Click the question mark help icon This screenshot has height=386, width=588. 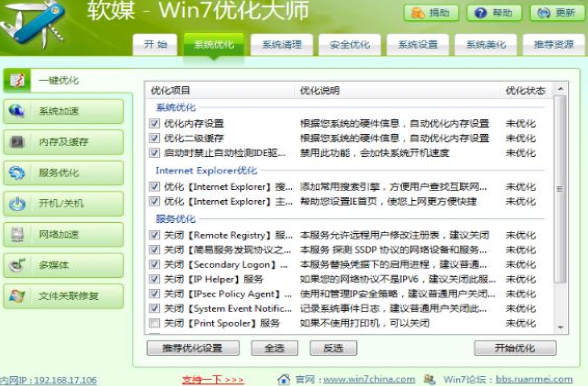pos(480,13)
